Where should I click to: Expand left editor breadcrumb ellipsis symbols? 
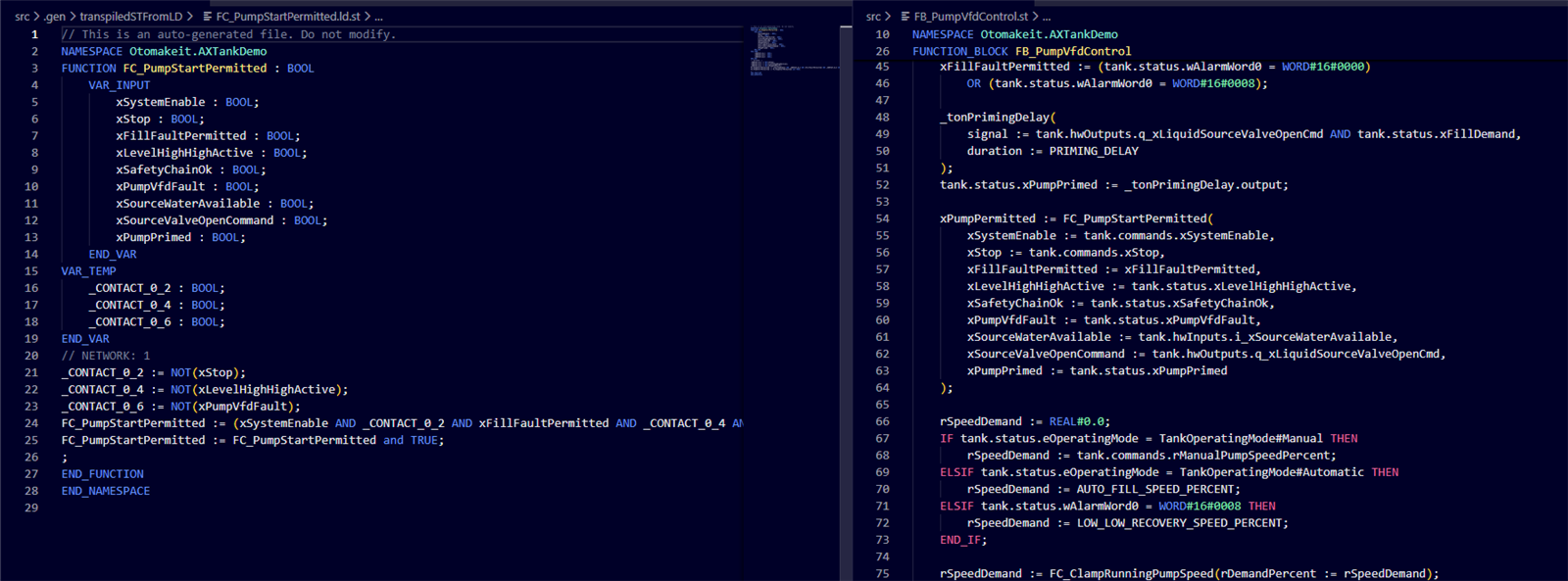pyautogui.click(x=378, y=17)
